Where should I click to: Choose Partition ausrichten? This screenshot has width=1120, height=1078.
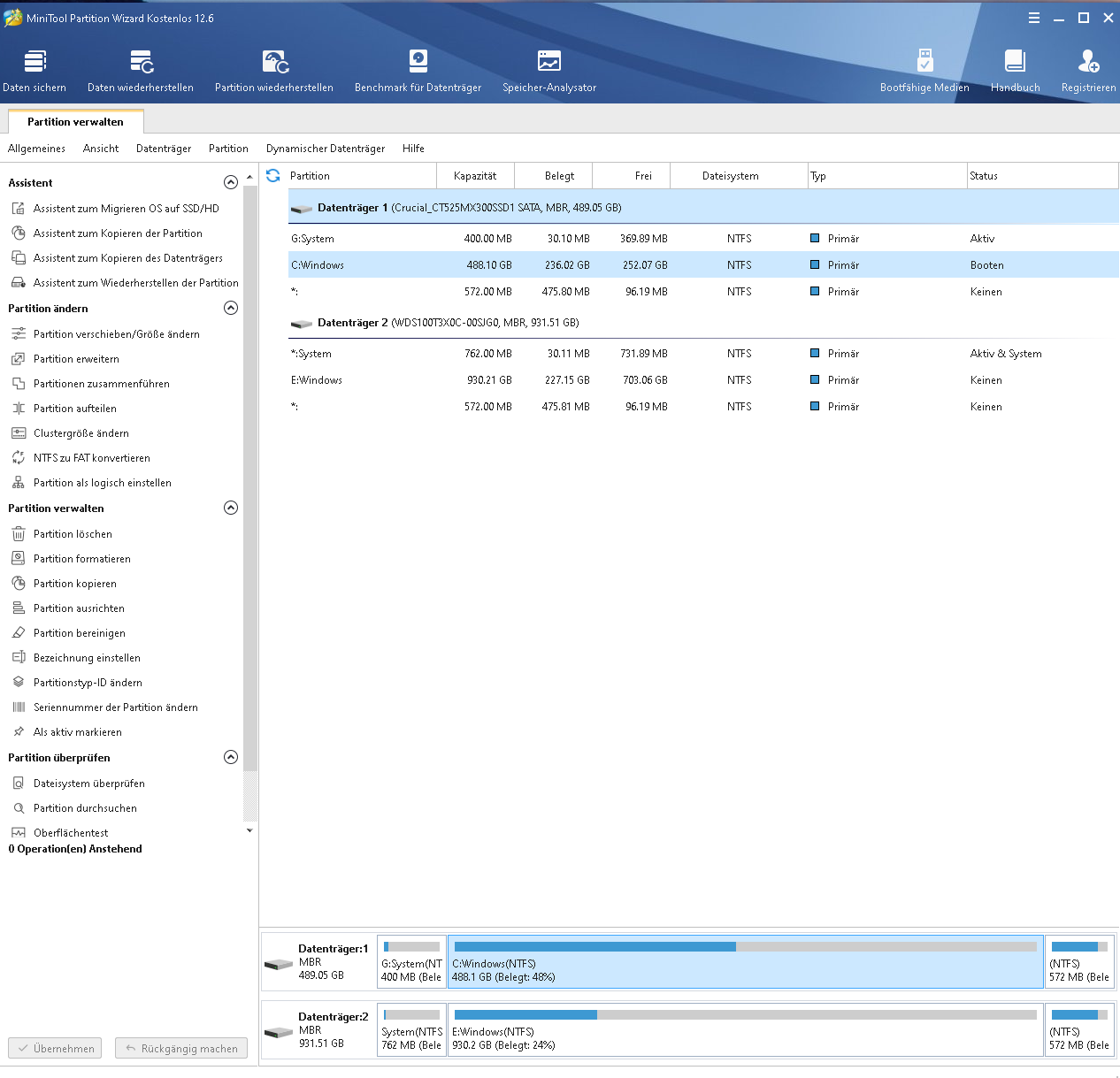point(79,608)
